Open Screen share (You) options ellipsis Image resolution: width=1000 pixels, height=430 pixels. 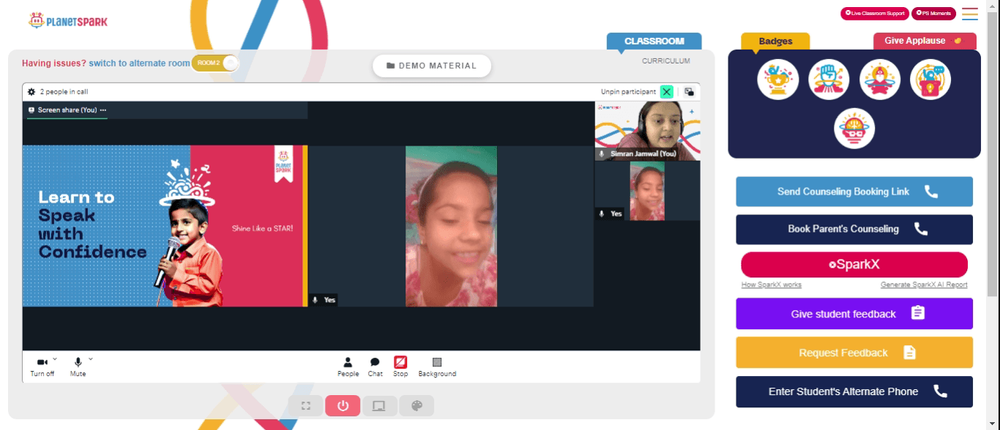(103, 110)
